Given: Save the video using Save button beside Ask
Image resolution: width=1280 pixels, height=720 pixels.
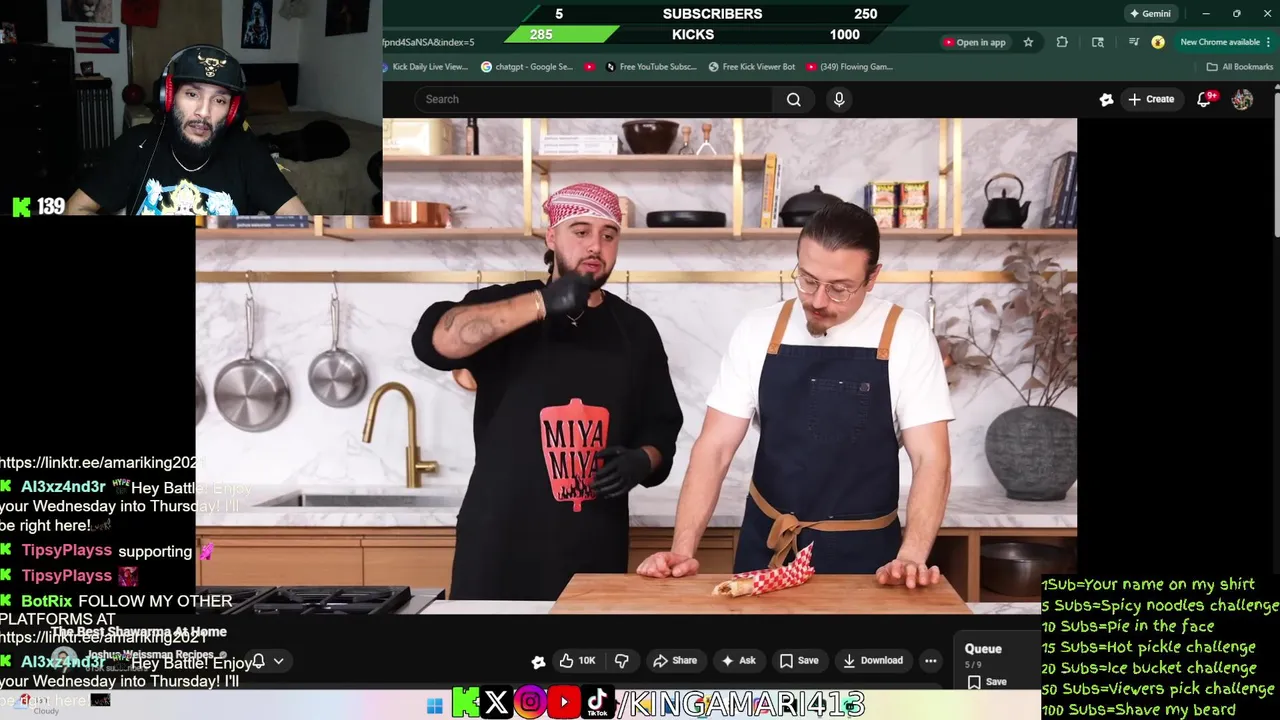Looking at the screenshot, I should 799,660.
